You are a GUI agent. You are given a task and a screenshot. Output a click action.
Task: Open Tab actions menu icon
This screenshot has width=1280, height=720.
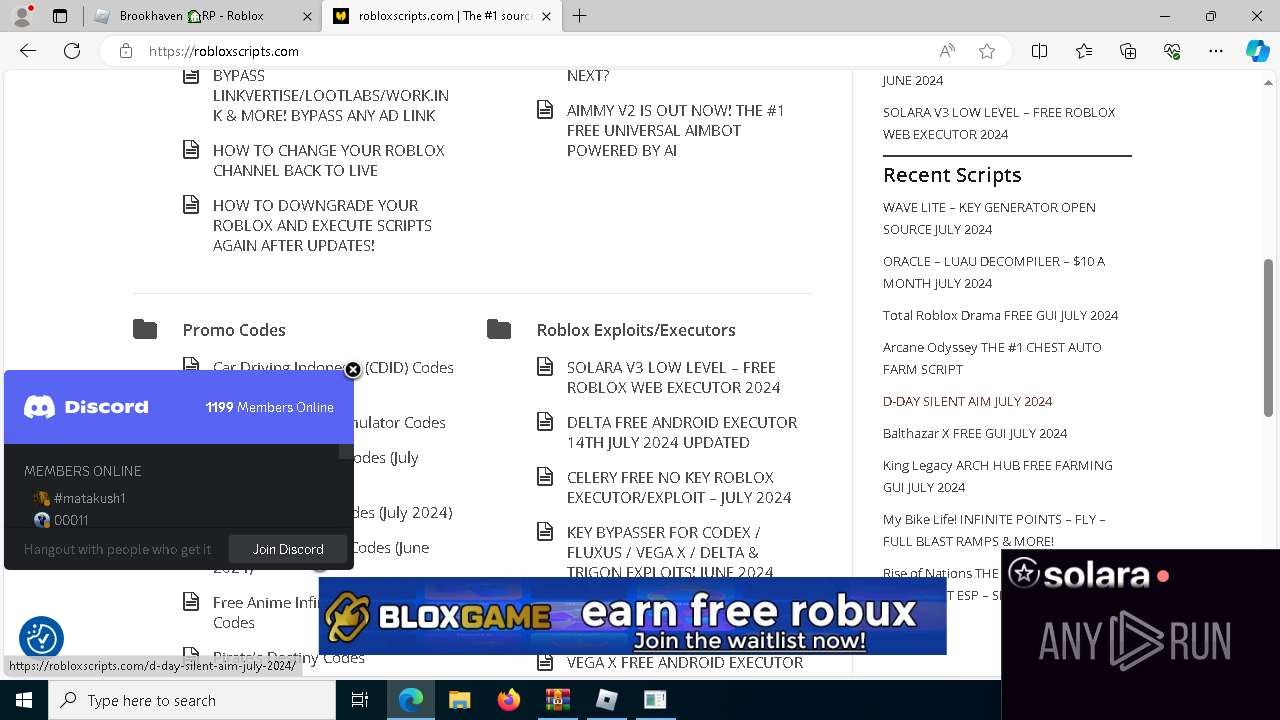tap(60, 16)
